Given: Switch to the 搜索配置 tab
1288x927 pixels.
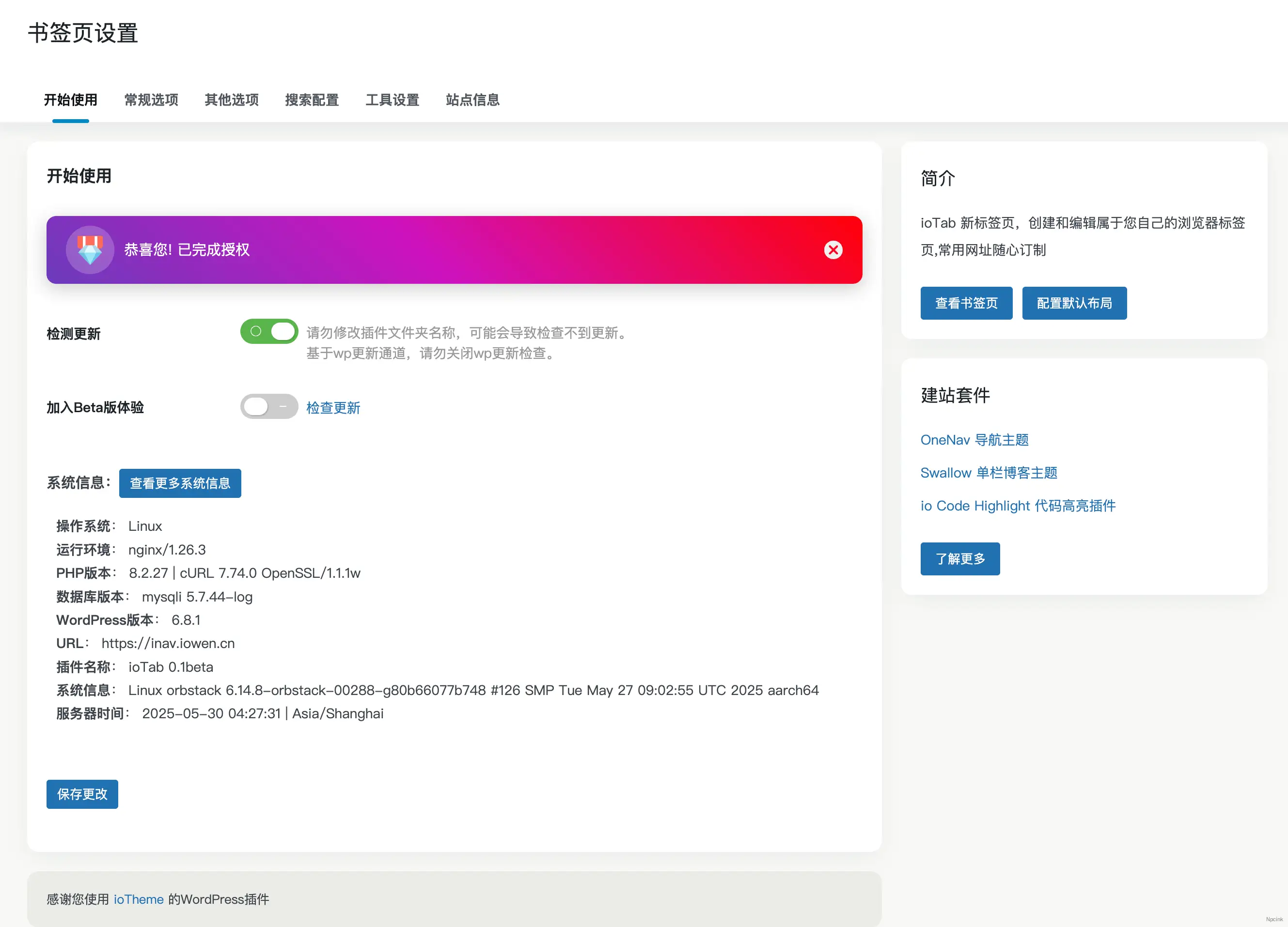Looking at the screenshot, I should pyautogui.click(x=312, y=100).
